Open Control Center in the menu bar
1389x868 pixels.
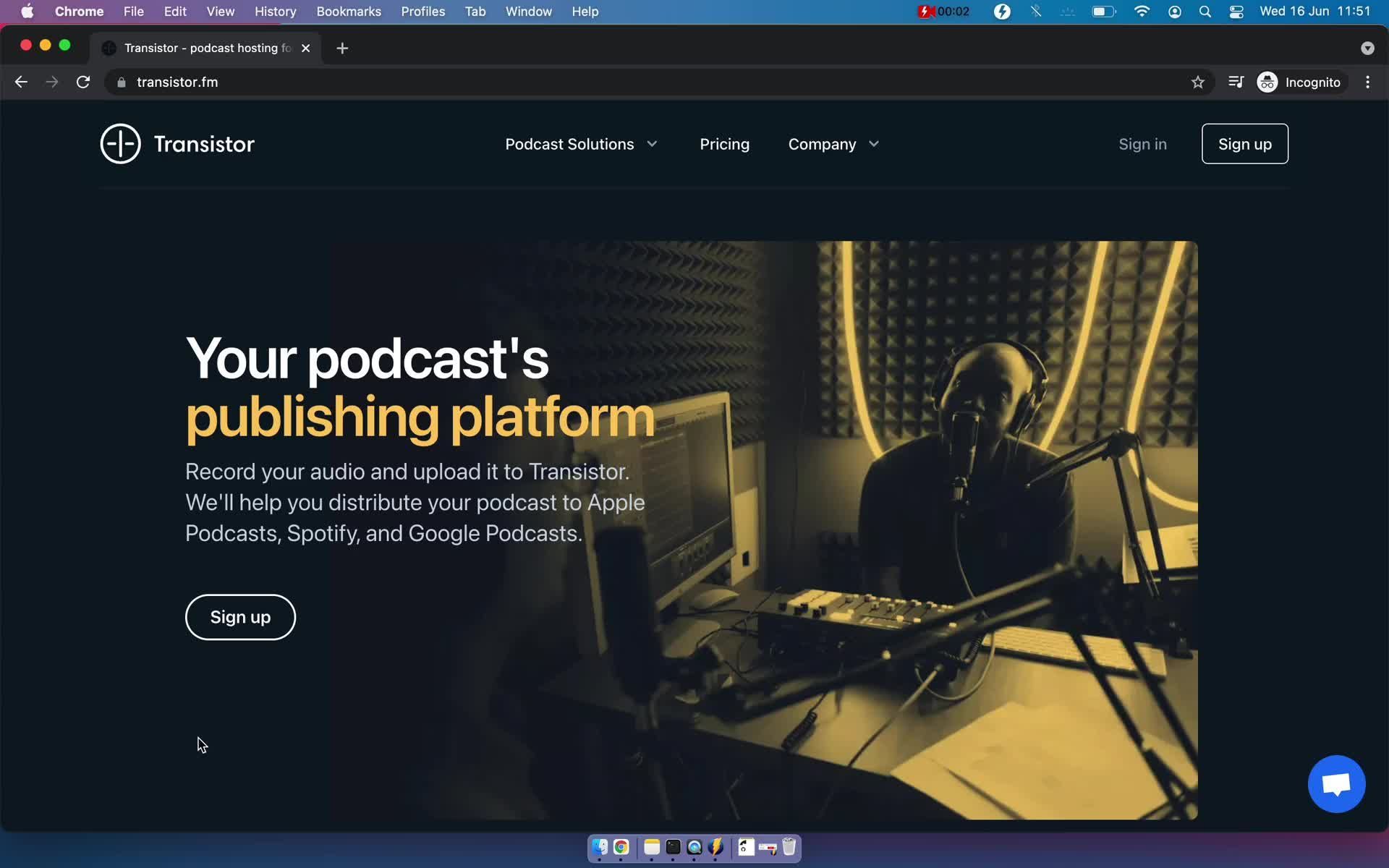tap(1236, 12)
